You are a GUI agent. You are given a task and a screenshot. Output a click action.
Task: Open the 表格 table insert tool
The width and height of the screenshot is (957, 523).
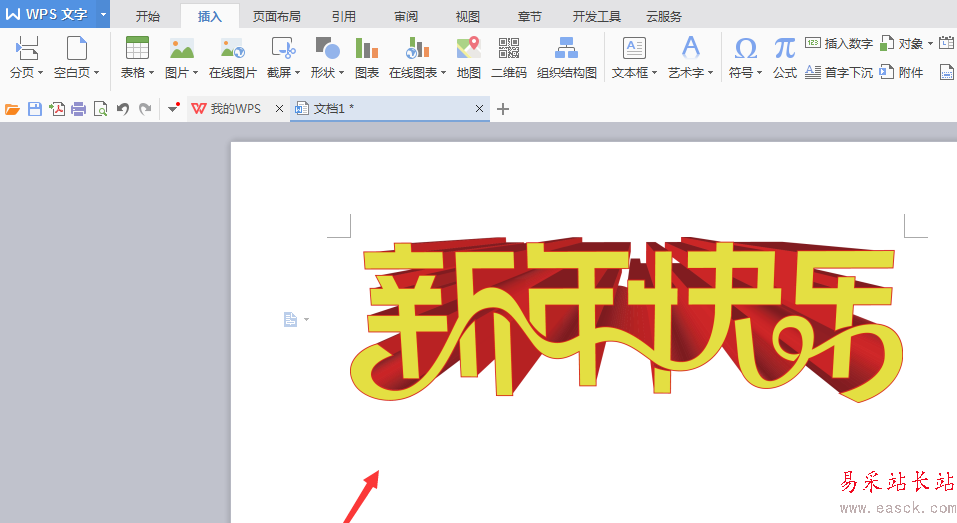[x=137, y=48]
